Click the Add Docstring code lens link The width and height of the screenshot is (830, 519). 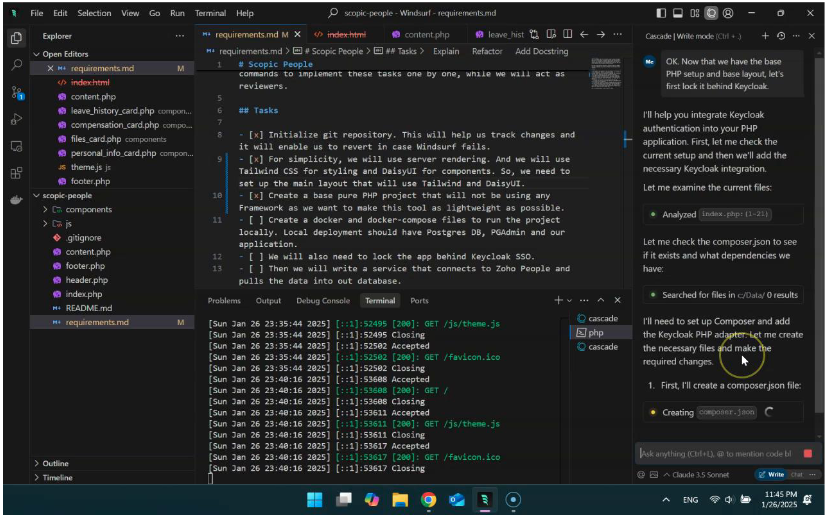click(x=542, y=51)
